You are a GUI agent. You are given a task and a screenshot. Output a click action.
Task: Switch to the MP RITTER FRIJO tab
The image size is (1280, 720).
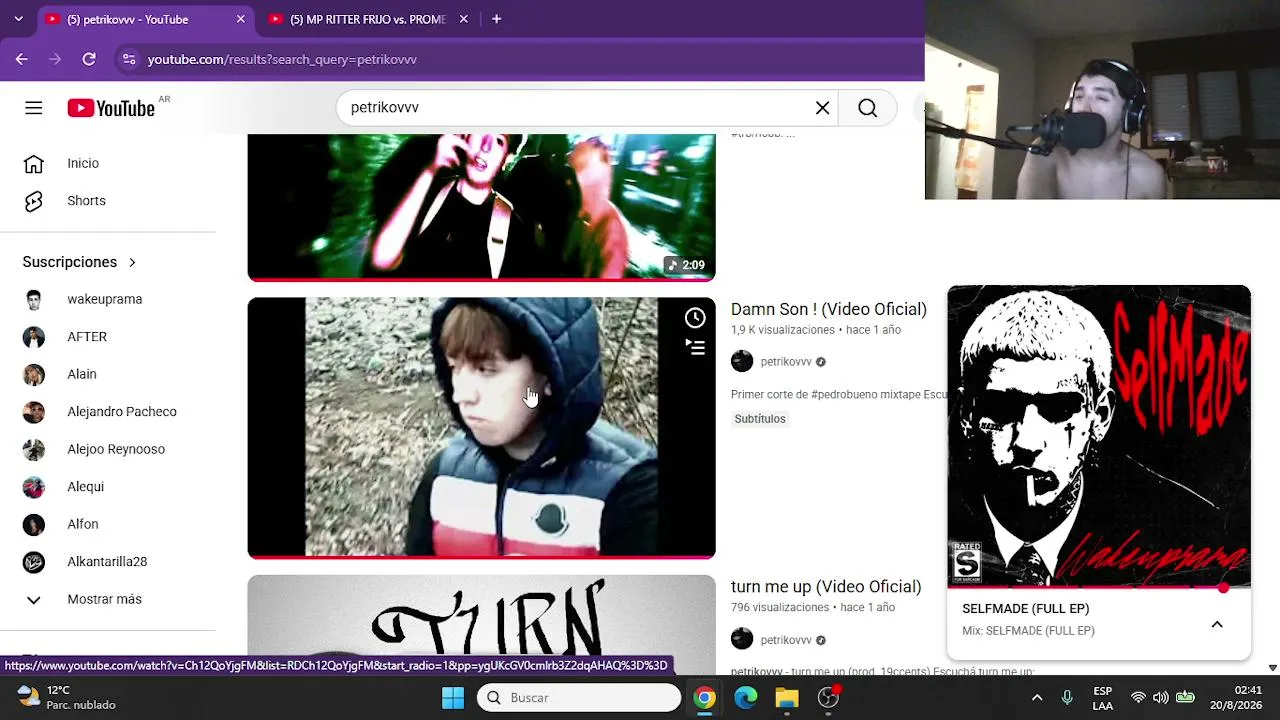click(368, 19)
